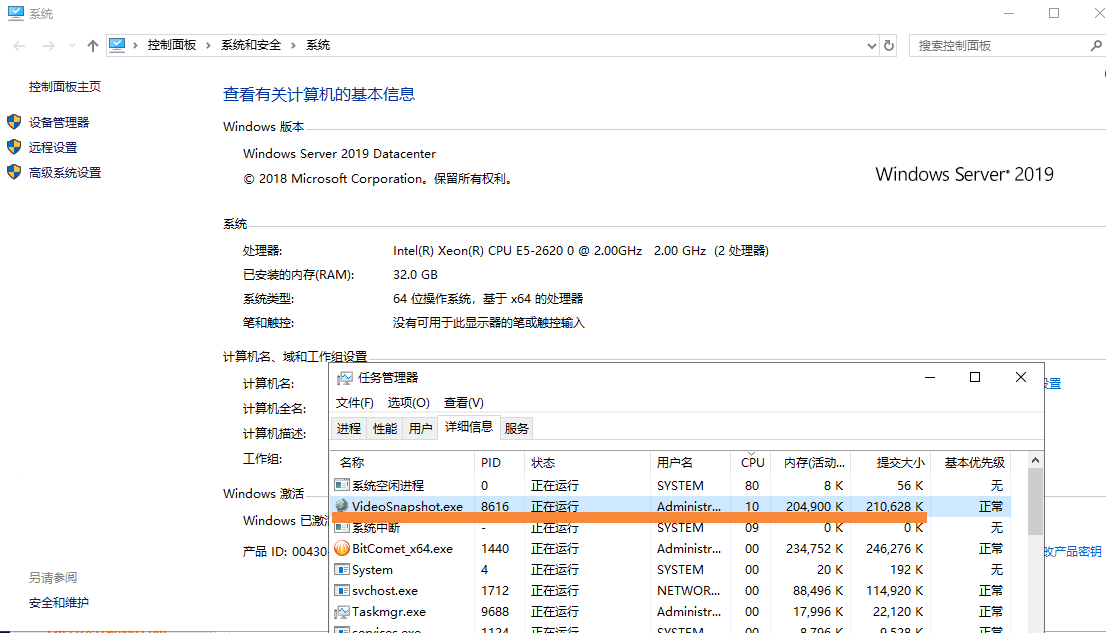The width and height of the screenshot is (1106, 633).
Task: Switch to 用户 tab
Action: tap(420, 428)
